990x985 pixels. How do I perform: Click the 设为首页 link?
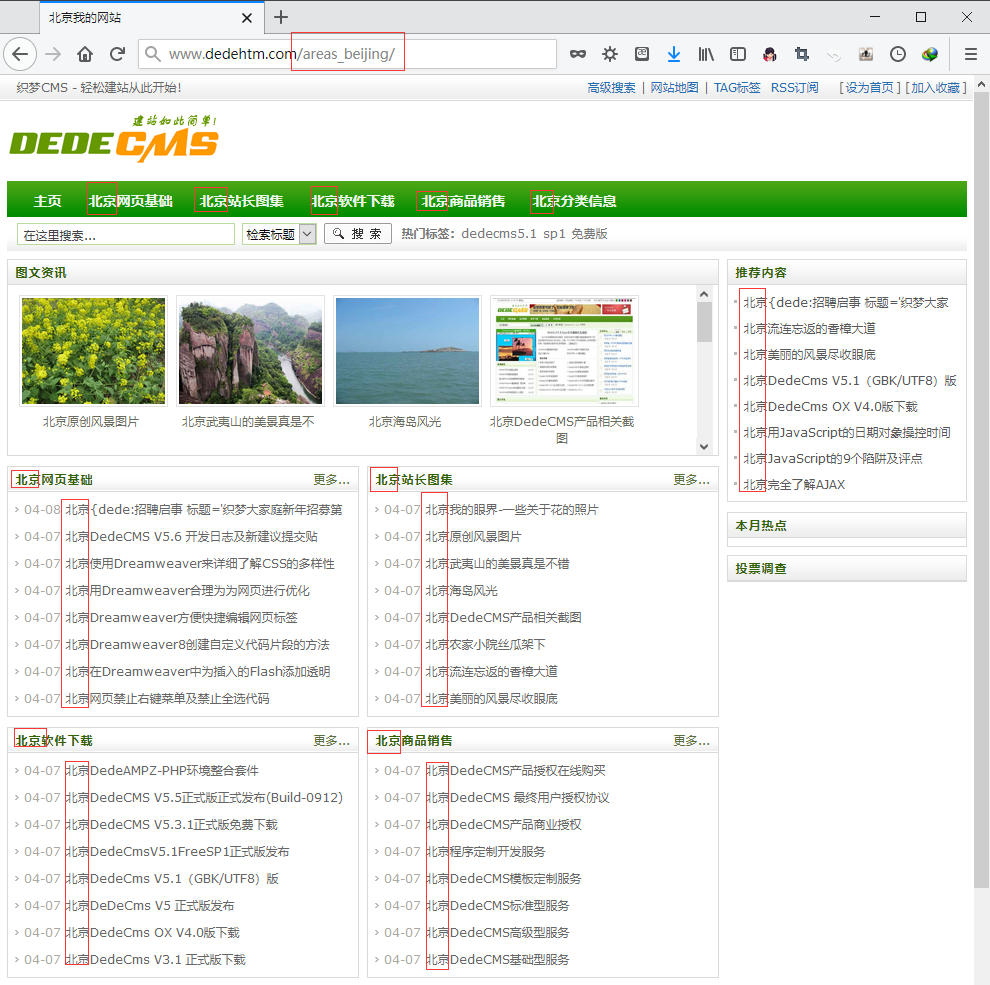[869, 88]
